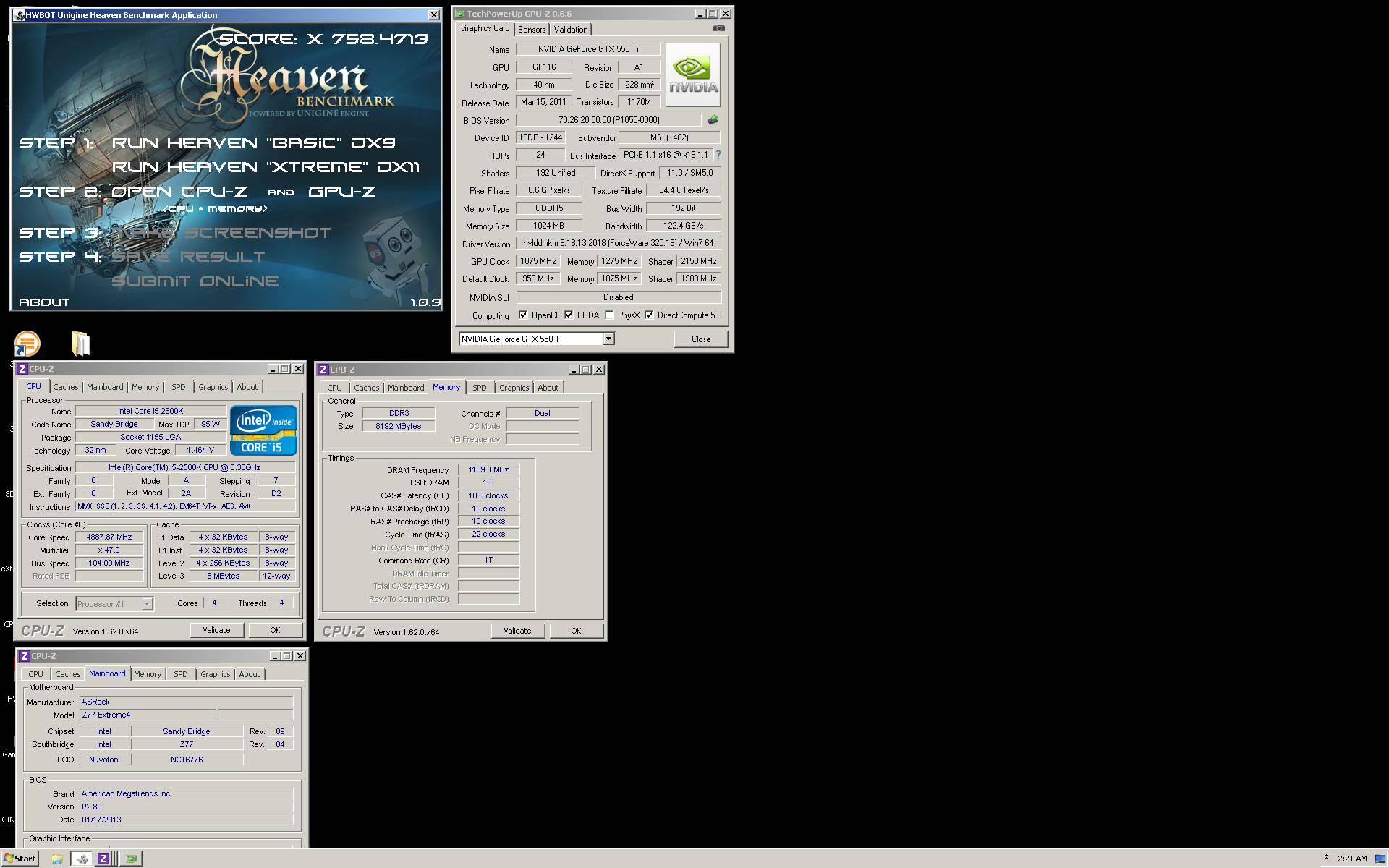
Task: Click BIOS date 01/17/2013
Action: [x=187, y=820]
